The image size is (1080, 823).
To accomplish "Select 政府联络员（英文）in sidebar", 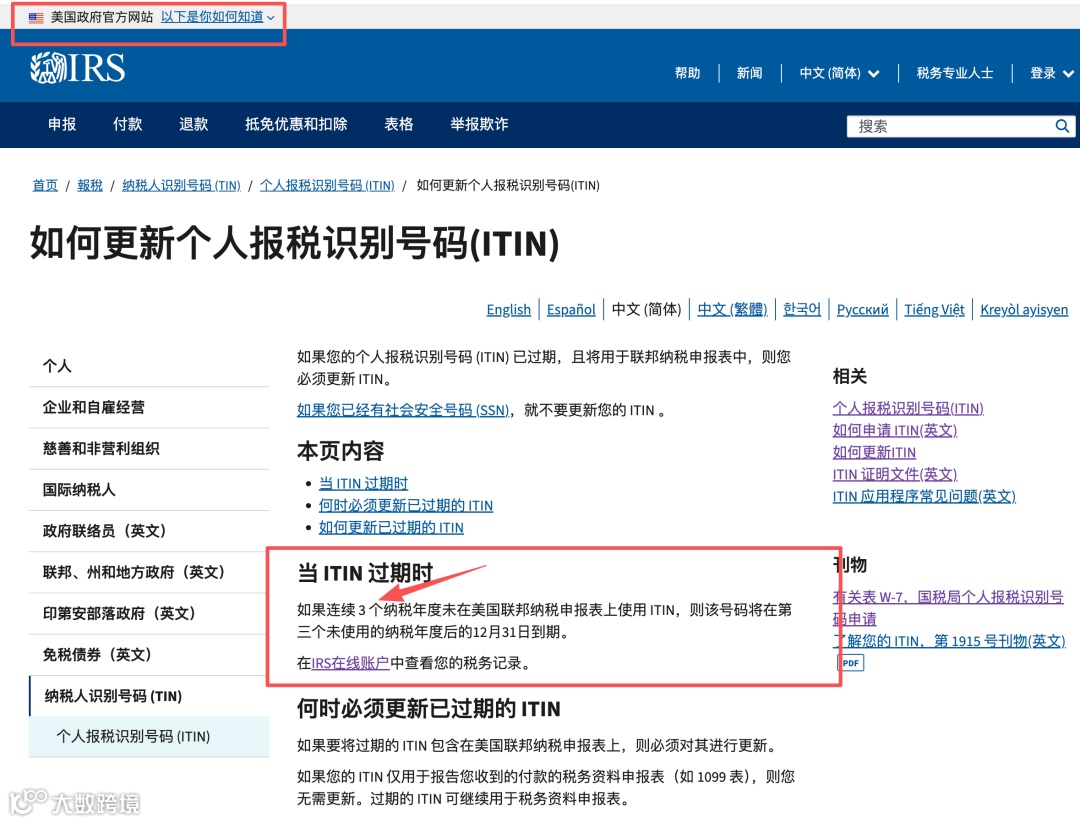I will [149, 531].
